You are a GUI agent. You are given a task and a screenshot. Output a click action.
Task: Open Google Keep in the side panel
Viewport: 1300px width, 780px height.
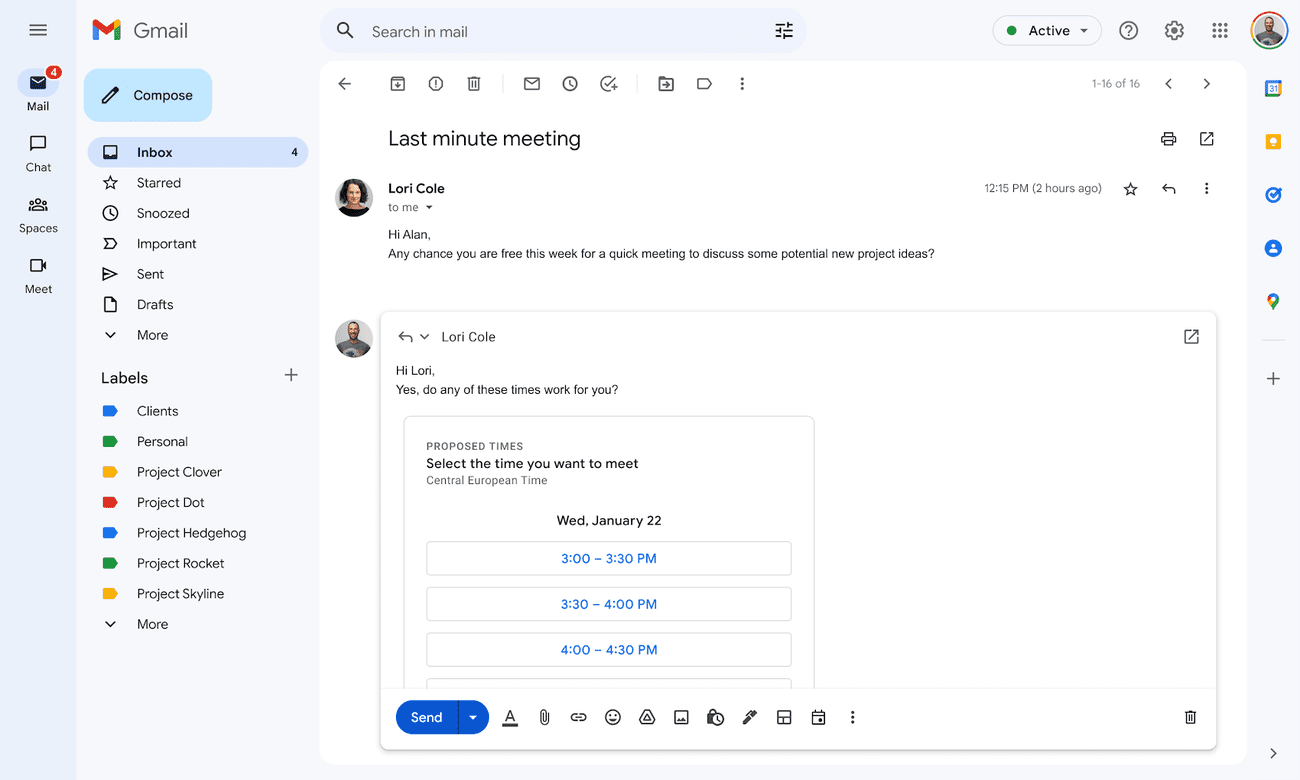(1272, 141)
